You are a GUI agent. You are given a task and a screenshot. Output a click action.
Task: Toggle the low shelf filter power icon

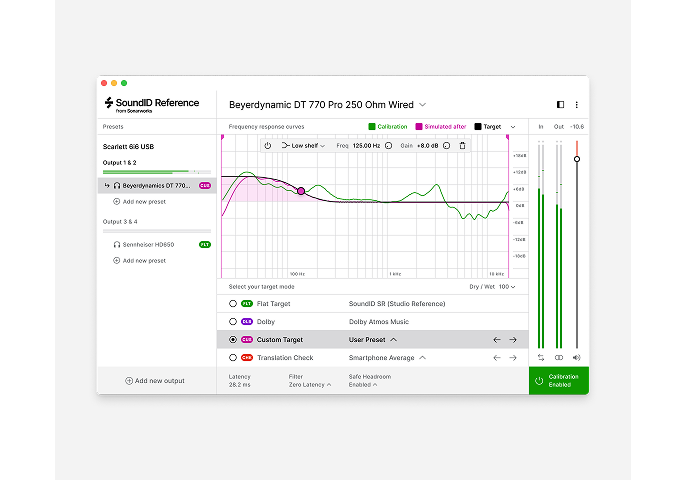pyautogui.click(x=268, y=146)
